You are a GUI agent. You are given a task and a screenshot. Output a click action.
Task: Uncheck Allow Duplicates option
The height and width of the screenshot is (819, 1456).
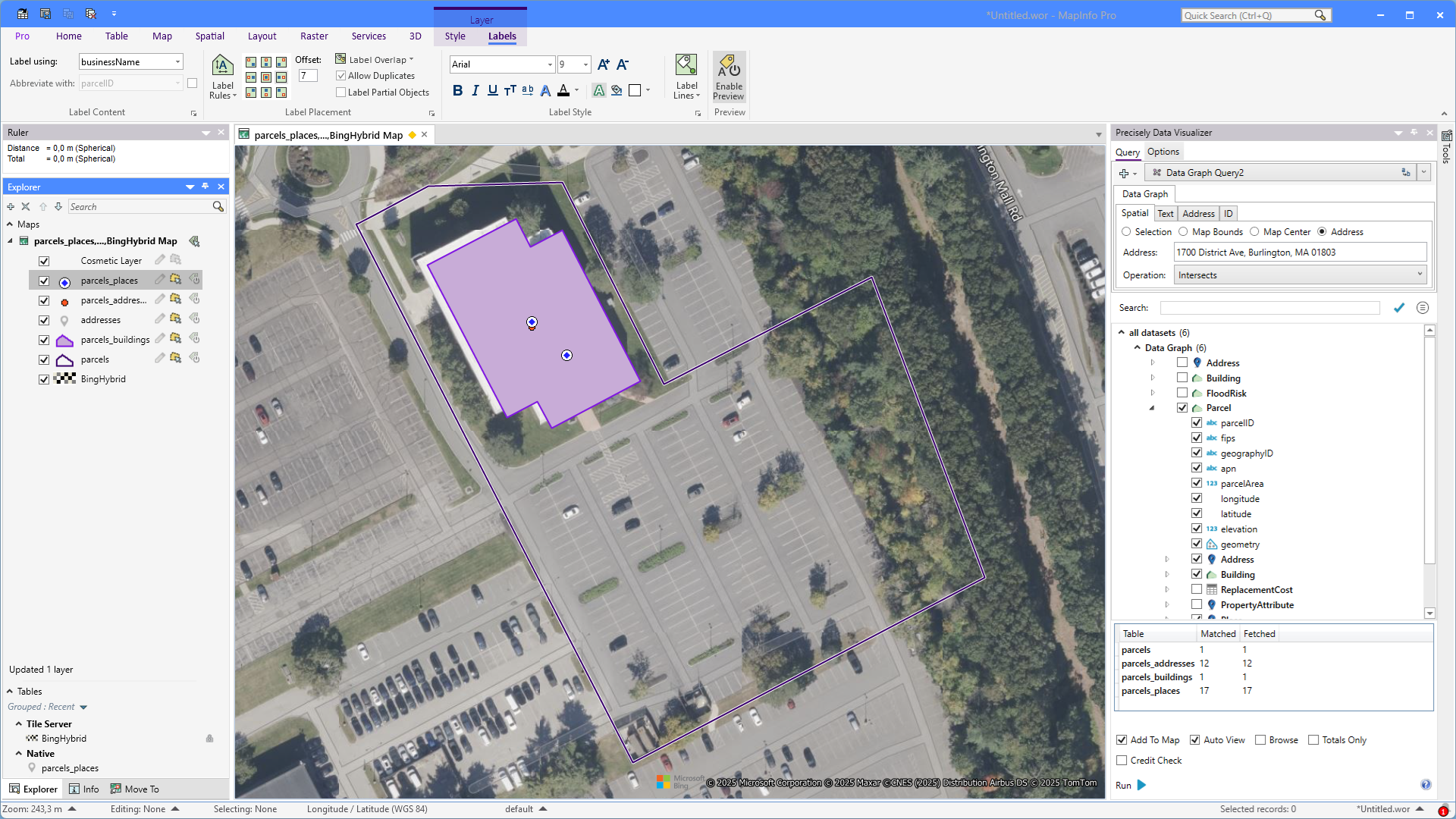341,76
